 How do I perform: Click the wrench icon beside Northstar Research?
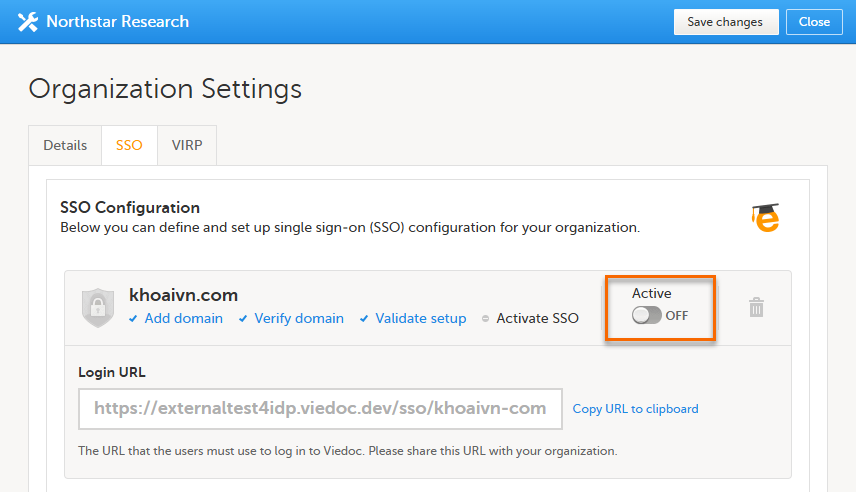pos(28,22)
